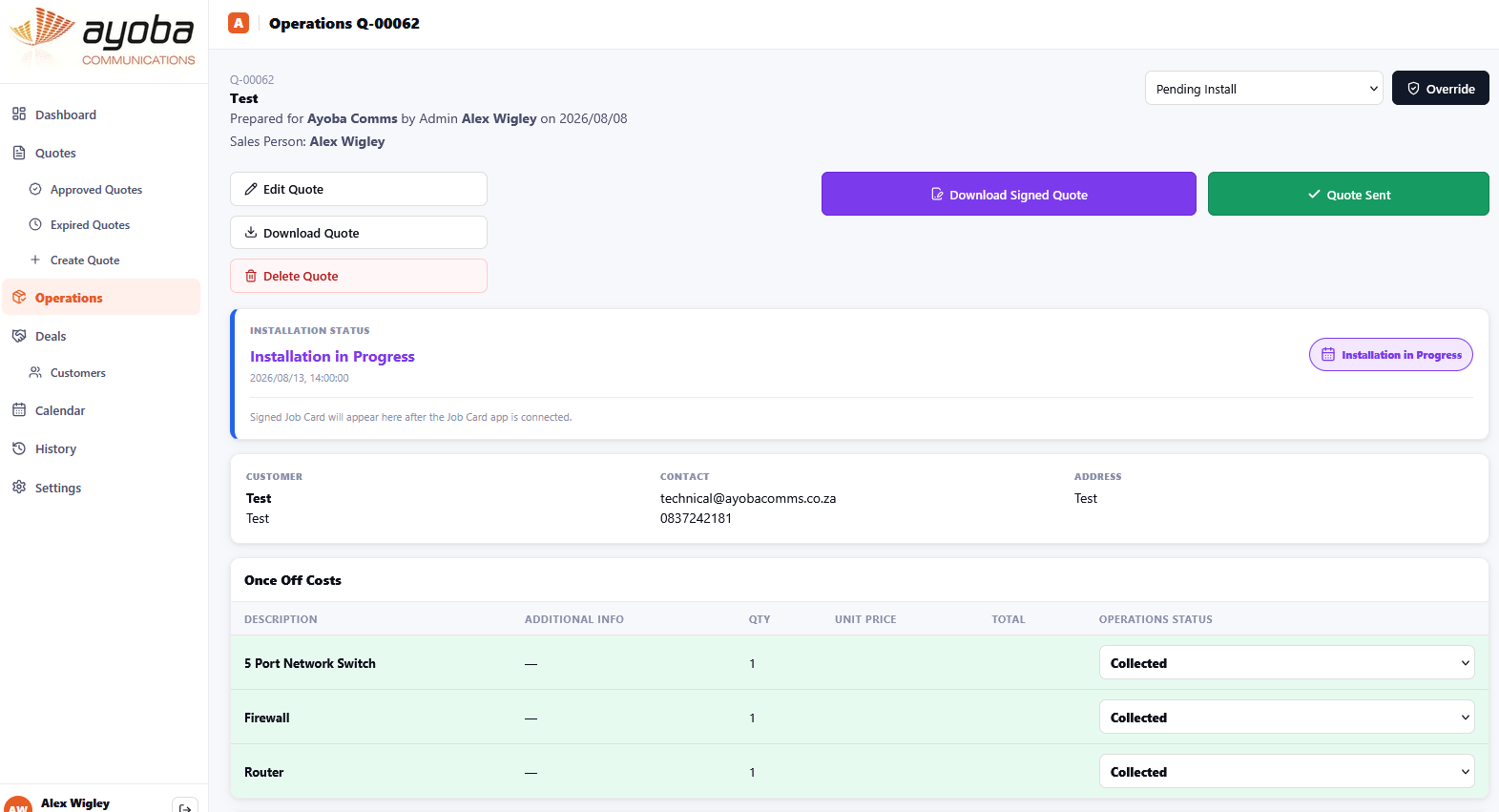1499x812 pixels.
Task: Click the Dashboard grid icon in the sidebar
Action: point(19,115)
